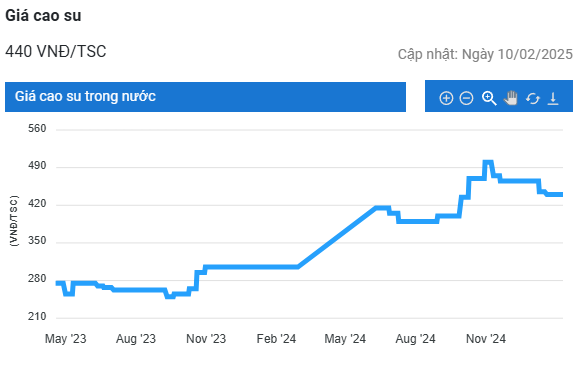
Task: Reset chart zoom with refresh icon
Action: tap(533, 99)
